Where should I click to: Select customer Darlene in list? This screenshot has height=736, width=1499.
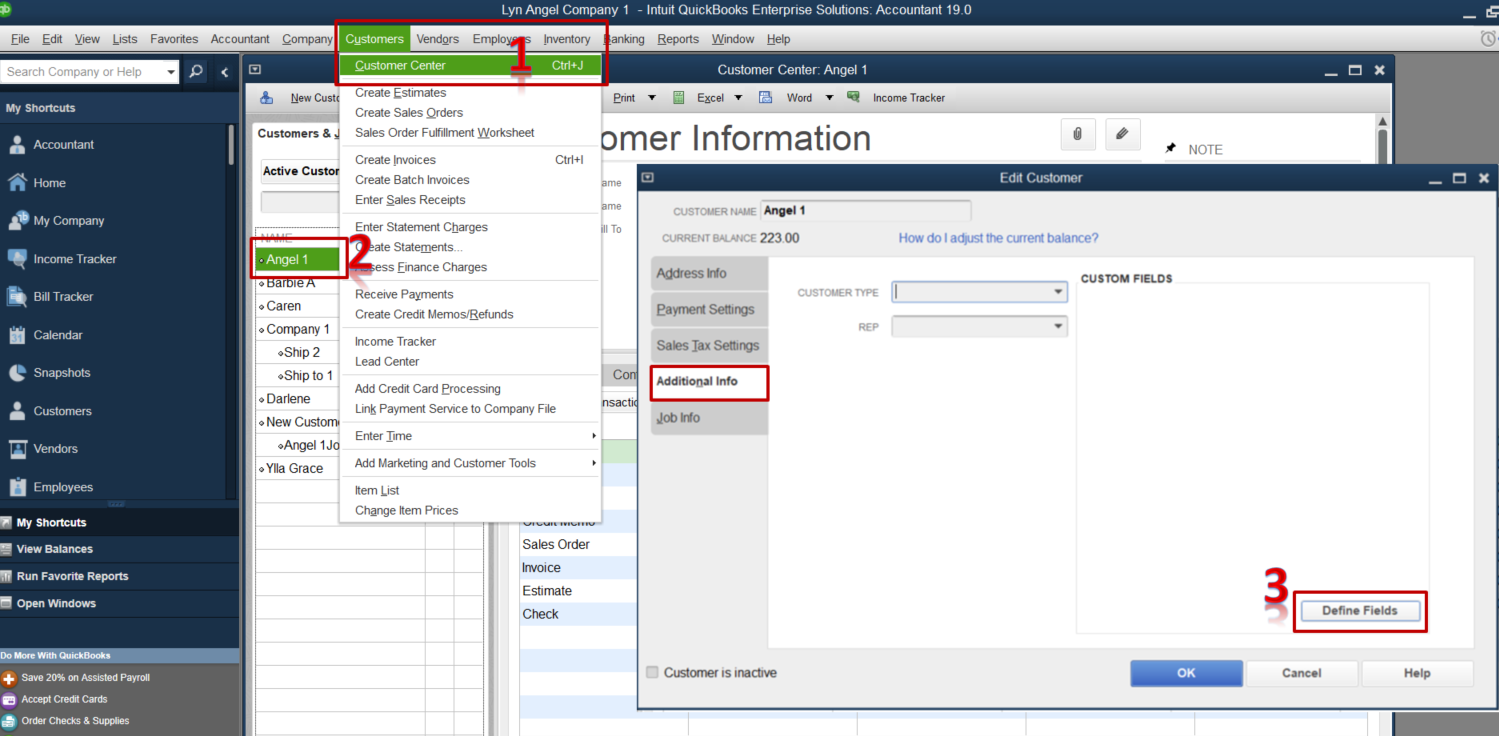pyautogui.click(x=288, y=399)
